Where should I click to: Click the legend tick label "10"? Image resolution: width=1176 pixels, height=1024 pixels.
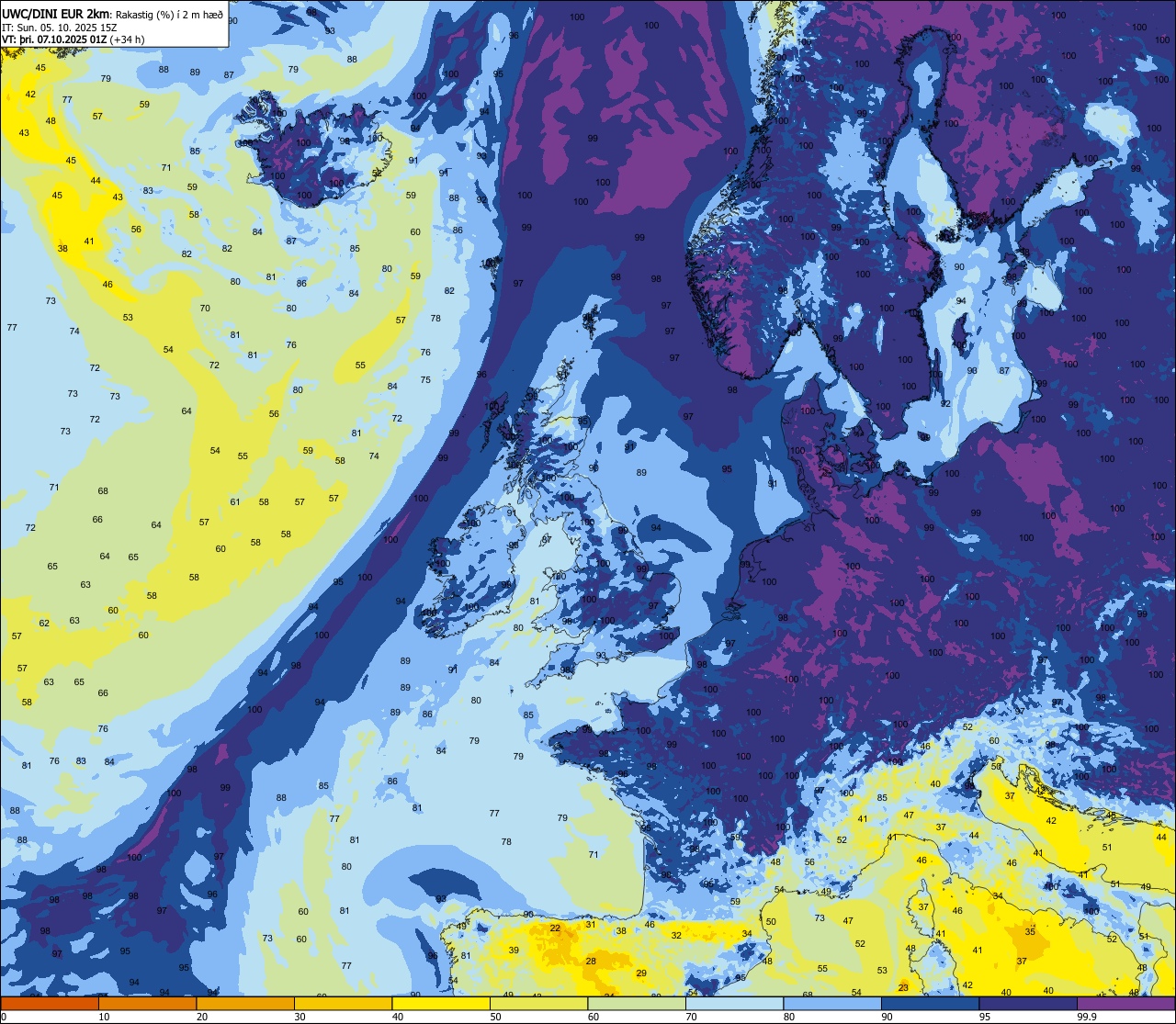pos(104,1017)
